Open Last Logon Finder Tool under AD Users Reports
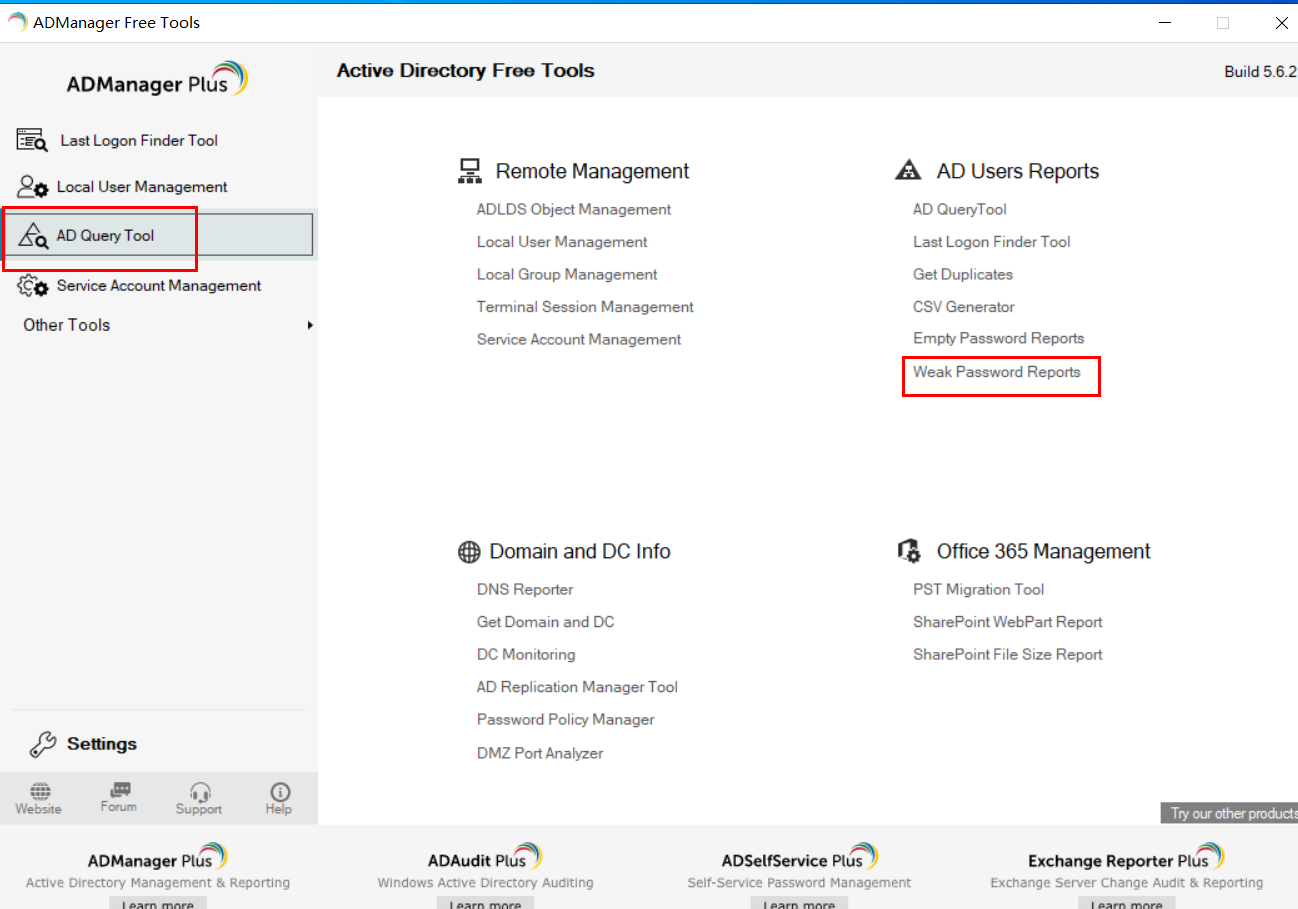 click(x=992, y=242)
